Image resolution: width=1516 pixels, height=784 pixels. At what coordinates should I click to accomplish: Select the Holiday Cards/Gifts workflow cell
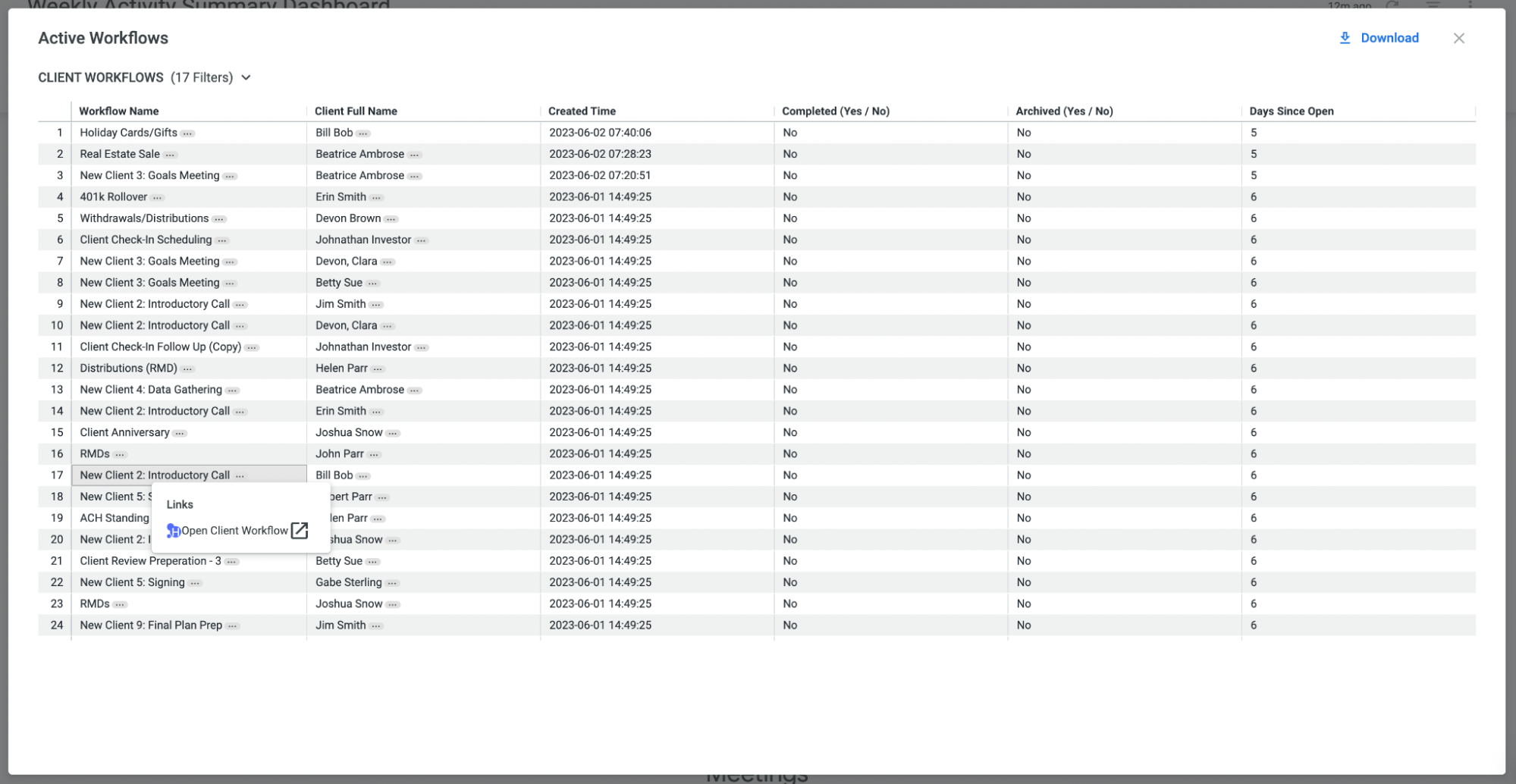tap(189, 133)
